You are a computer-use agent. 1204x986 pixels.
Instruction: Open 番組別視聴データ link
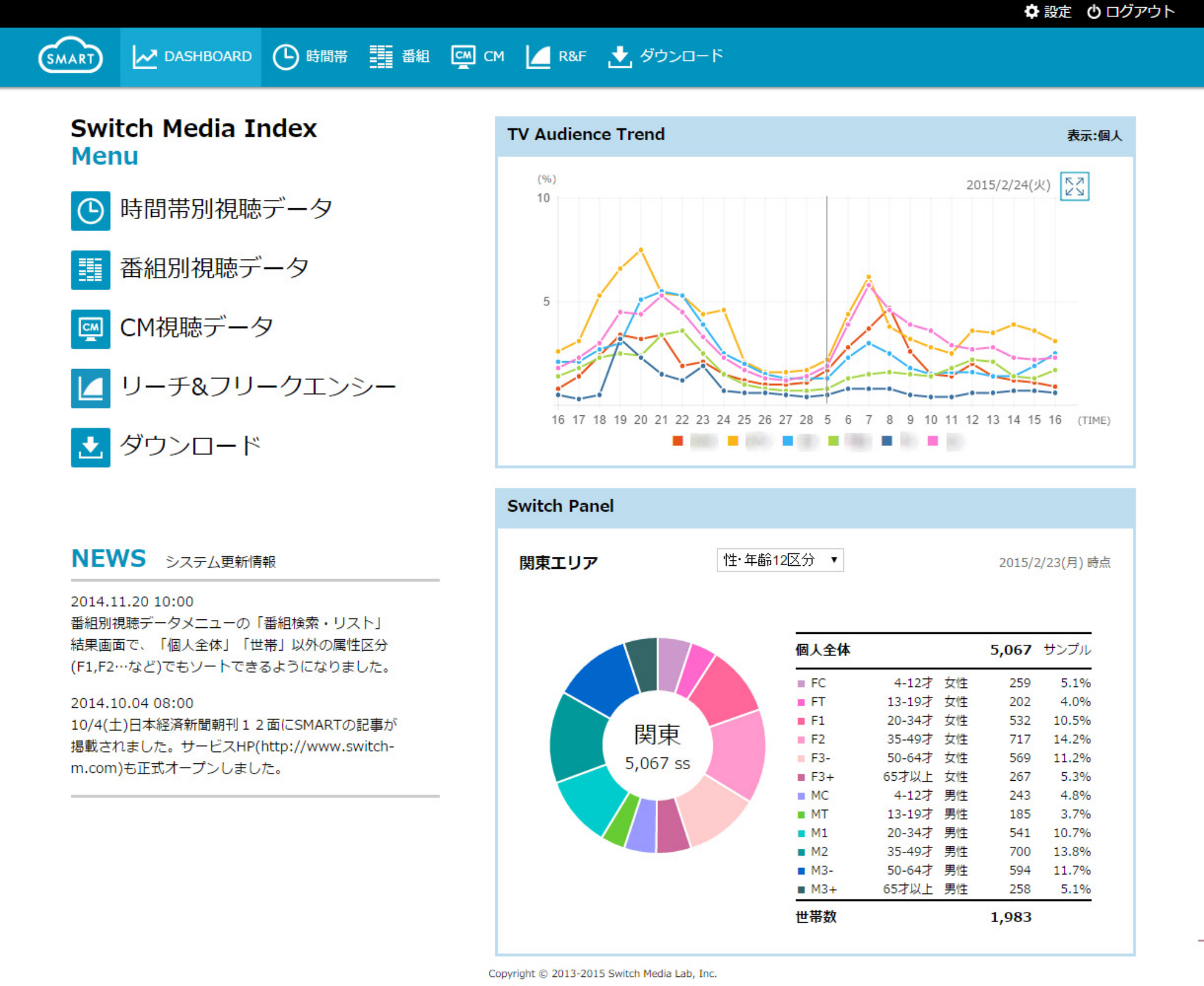(x=214, y=268)
